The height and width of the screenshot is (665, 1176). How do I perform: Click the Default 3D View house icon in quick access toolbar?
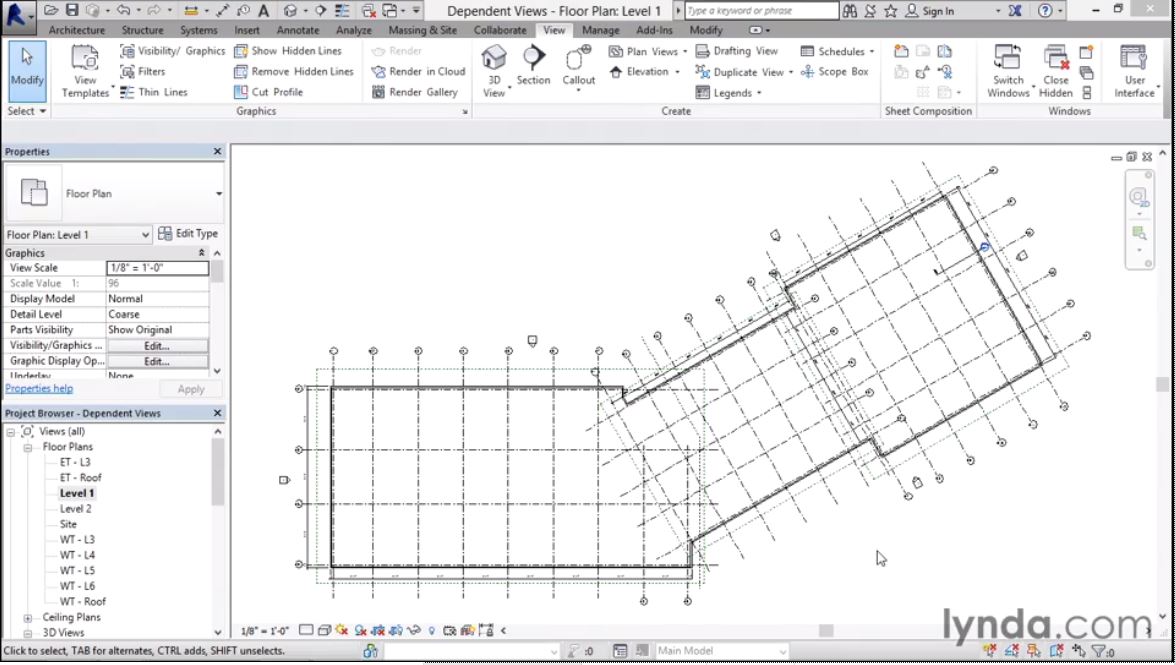pyautogui.click(x=290, y=10)
